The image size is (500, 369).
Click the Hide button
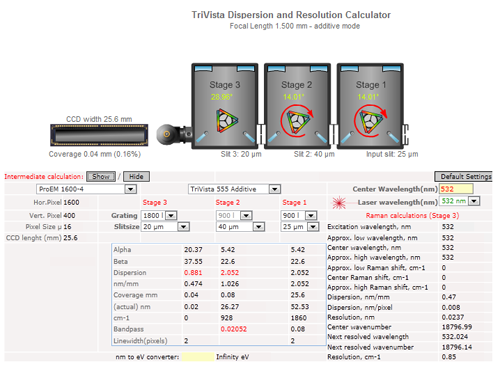point(136,177)
